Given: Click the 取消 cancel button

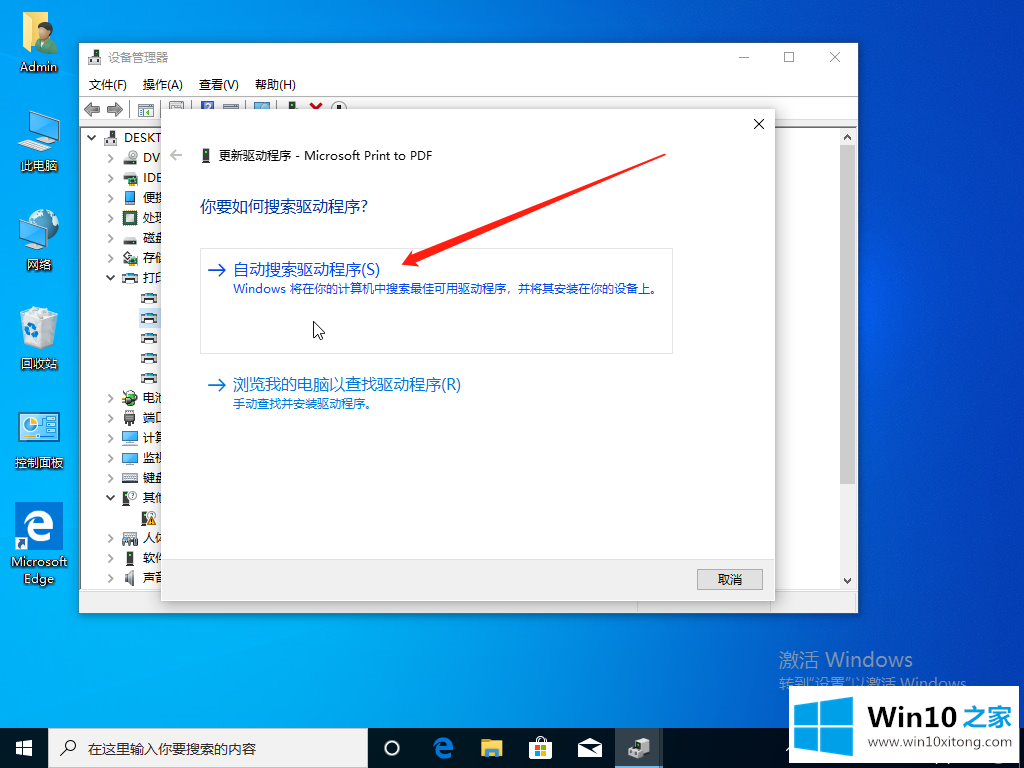Looking at the screenshot, I should (x=729, y=579).
